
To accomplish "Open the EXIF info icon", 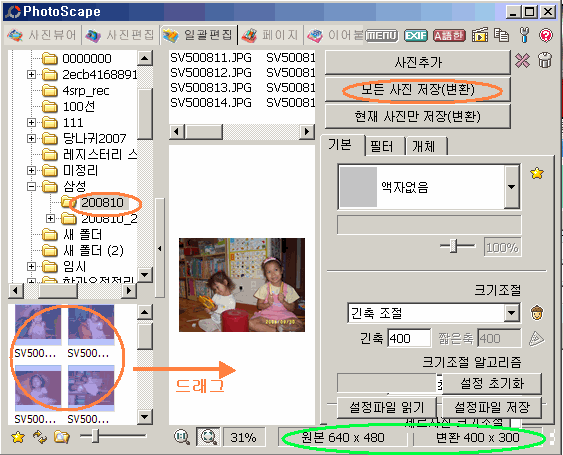I will pos(416,35).
